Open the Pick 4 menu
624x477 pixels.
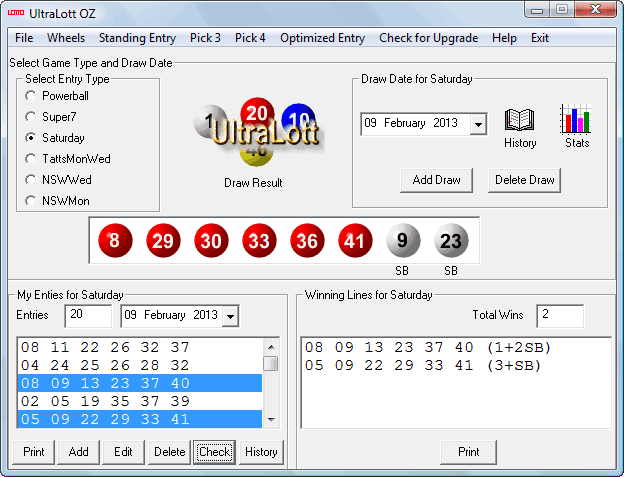[x=250, y=38]
